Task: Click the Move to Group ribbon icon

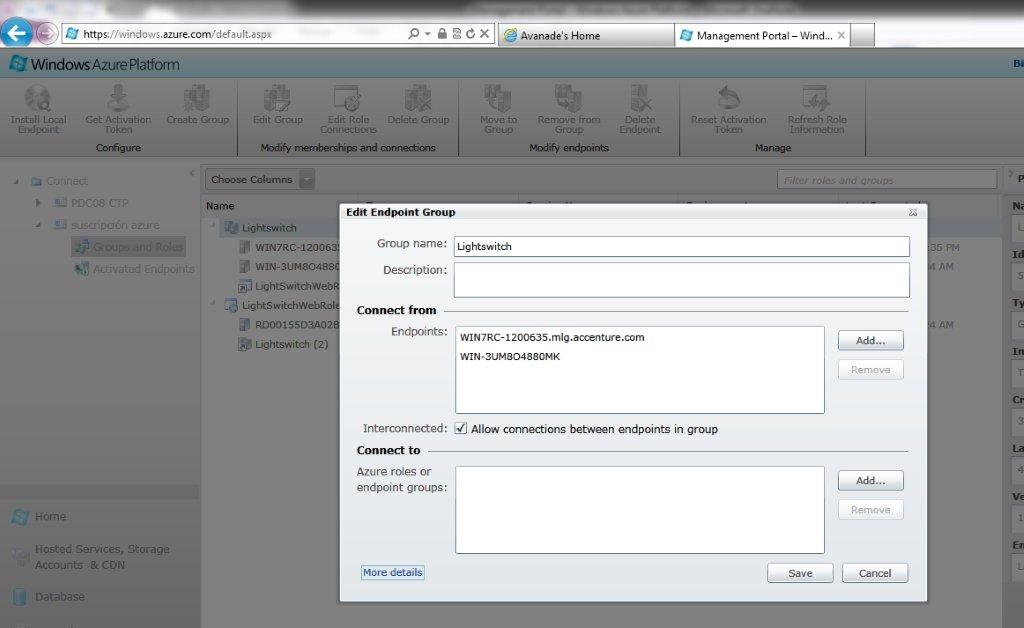Action: 498,98
